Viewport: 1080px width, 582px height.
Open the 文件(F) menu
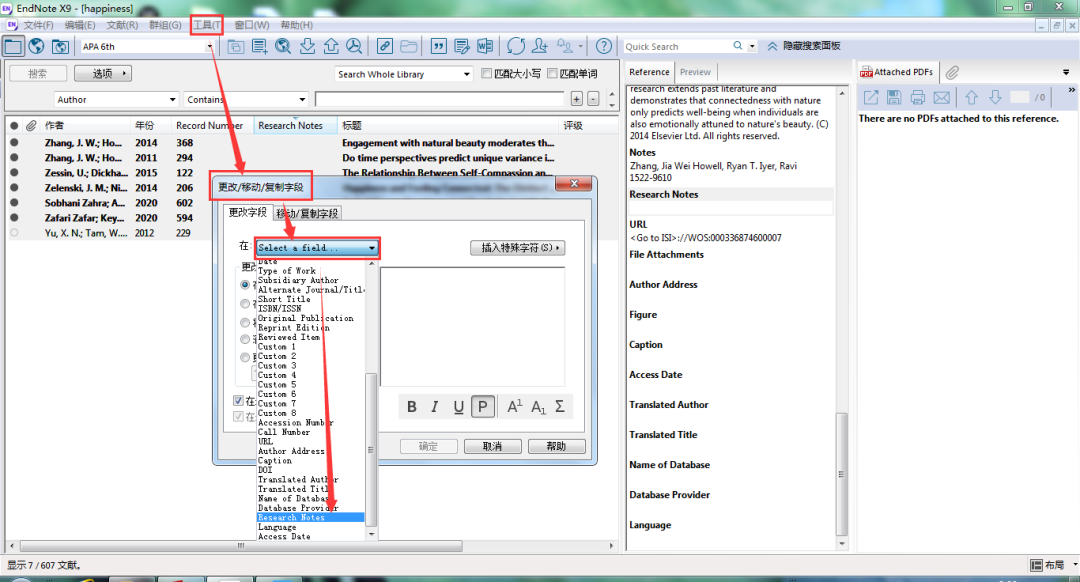pos(38,25)
